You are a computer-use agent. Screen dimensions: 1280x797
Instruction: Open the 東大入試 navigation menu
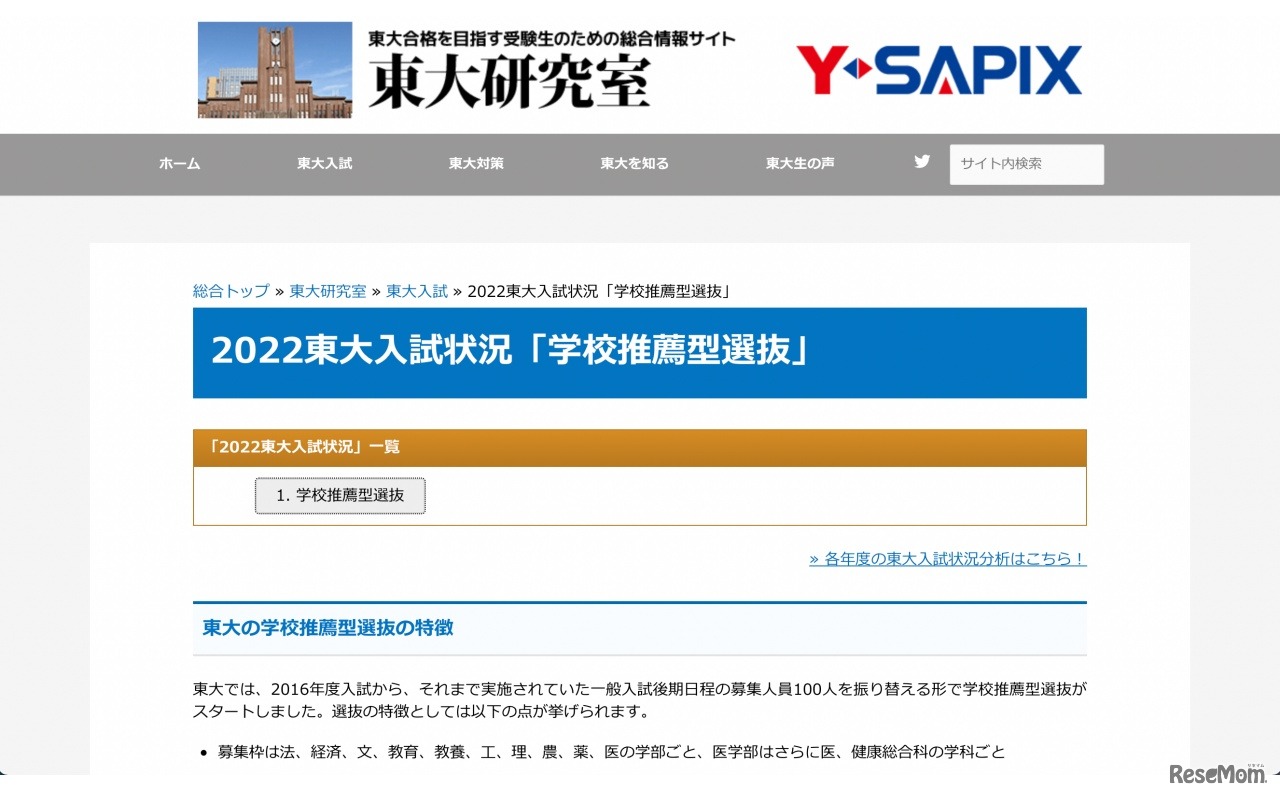pos(323,163)
